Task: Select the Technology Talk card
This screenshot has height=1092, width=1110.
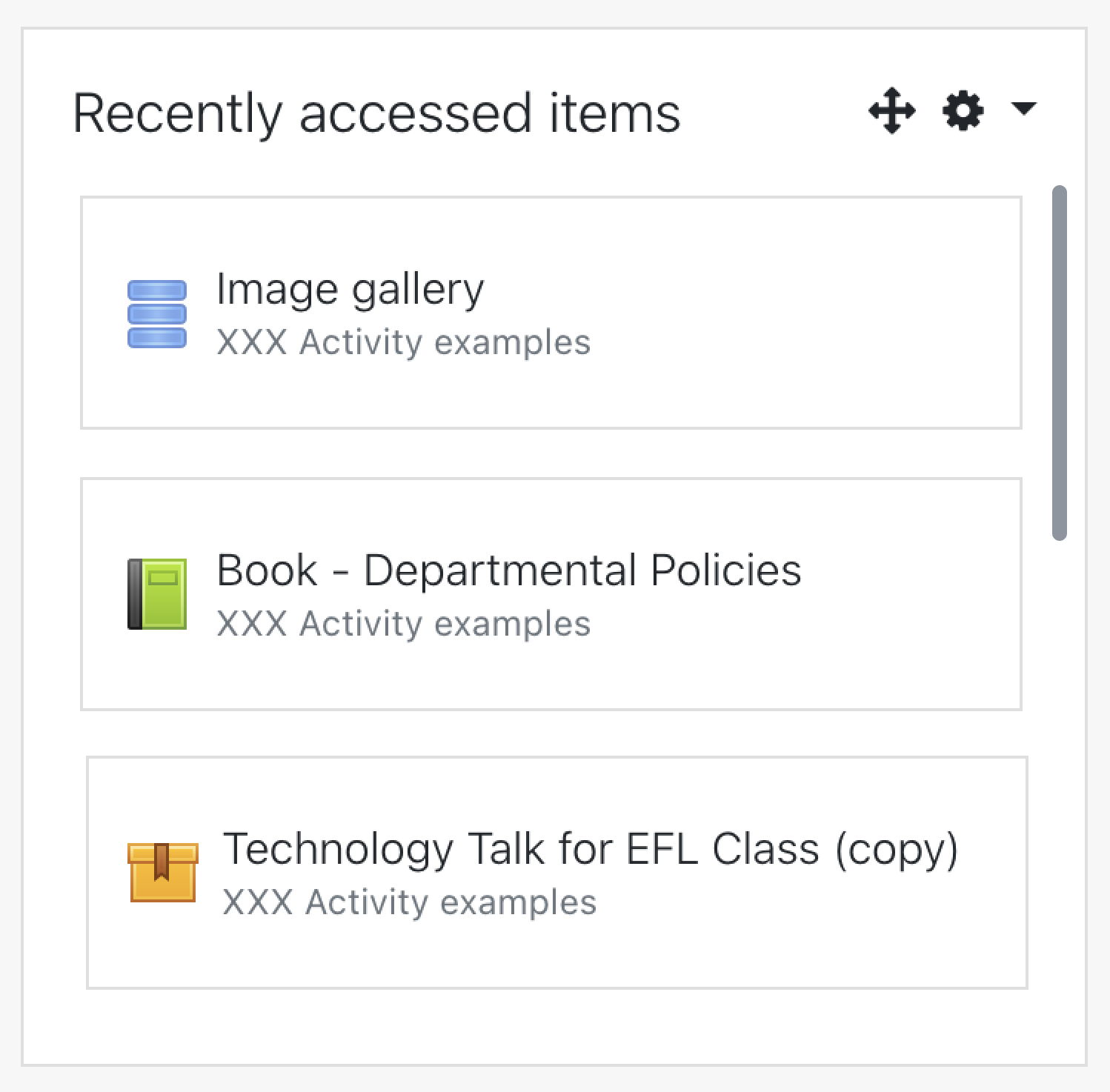Action: point(557,873)
